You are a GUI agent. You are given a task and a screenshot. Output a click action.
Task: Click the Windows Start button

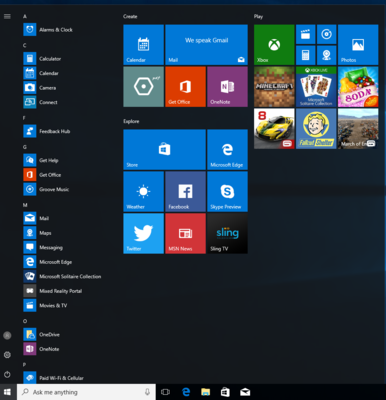click(x=7, y=392)
